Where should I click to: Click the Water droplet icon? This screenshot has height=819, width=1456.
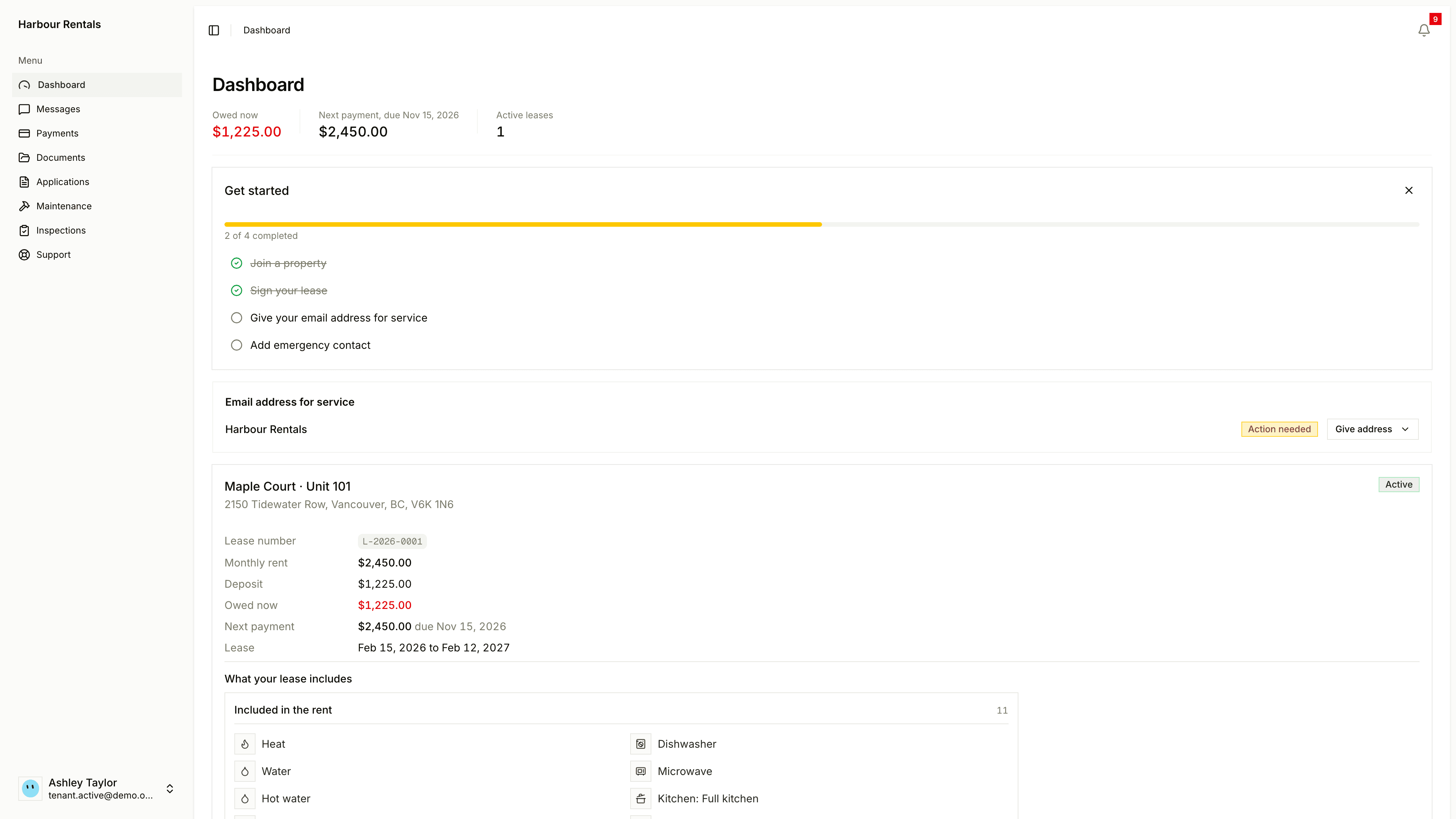(245, 771)
